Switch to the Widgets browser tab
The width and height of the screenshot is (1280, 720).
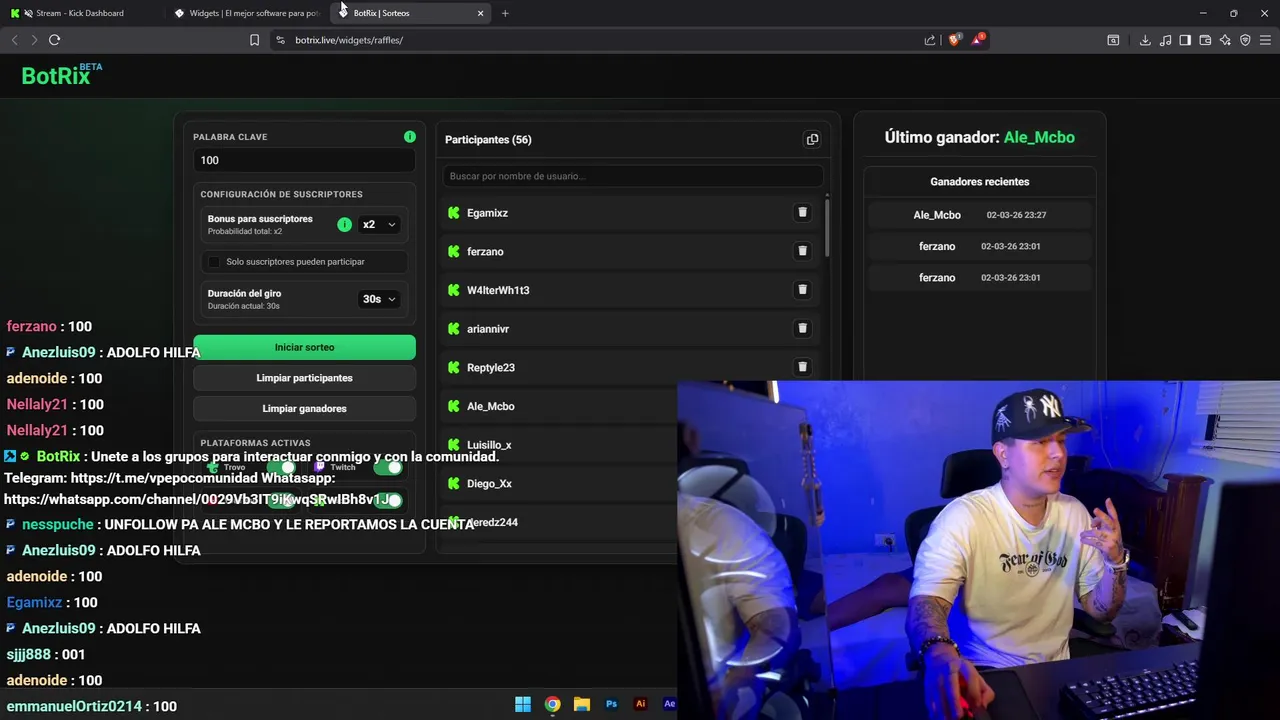click(246, 13)
